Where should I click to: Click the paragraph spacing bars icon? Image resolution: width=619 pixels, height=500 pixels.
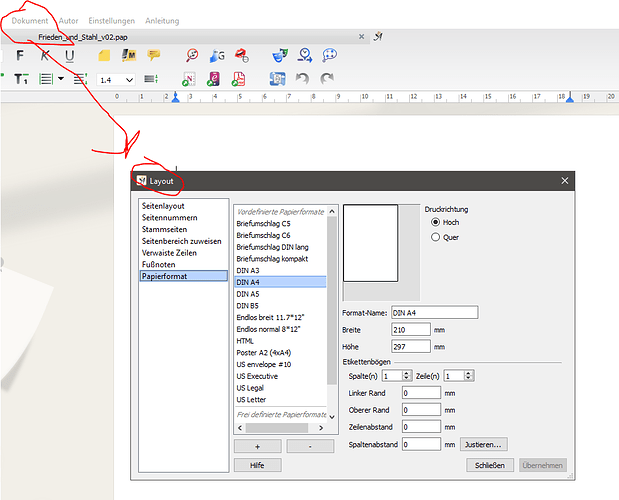click(x=151, y=79)
